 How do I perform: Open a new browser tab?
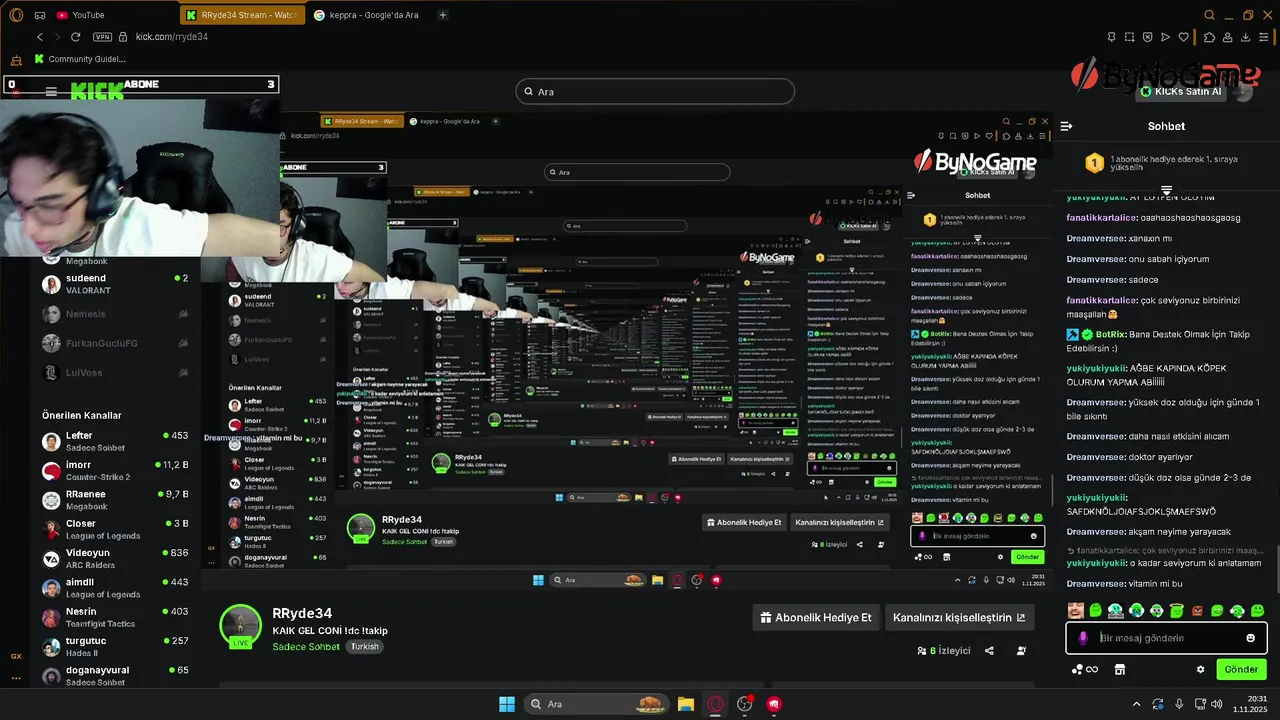click(x=443, y=15)
